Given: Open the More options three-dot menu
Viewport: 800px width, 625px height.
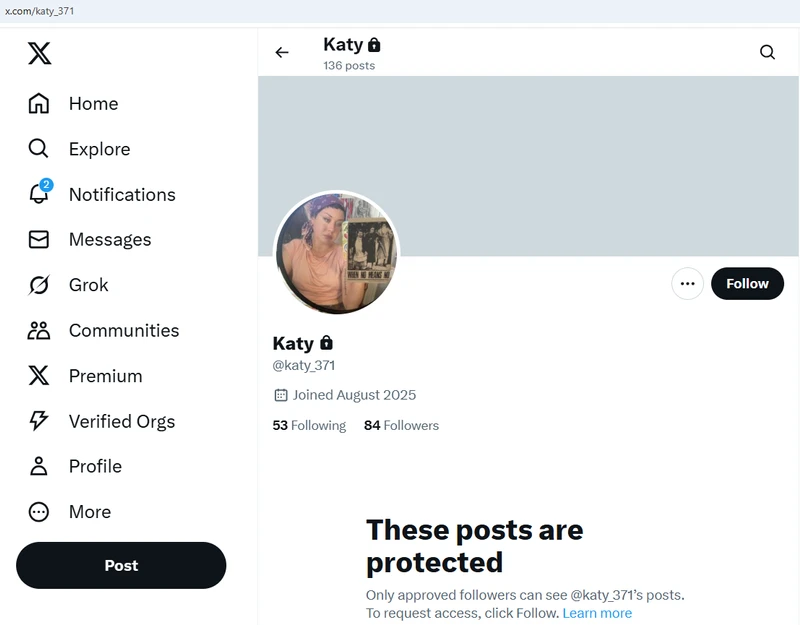Looking at the screenshot, I should click(x=687, y=283).
